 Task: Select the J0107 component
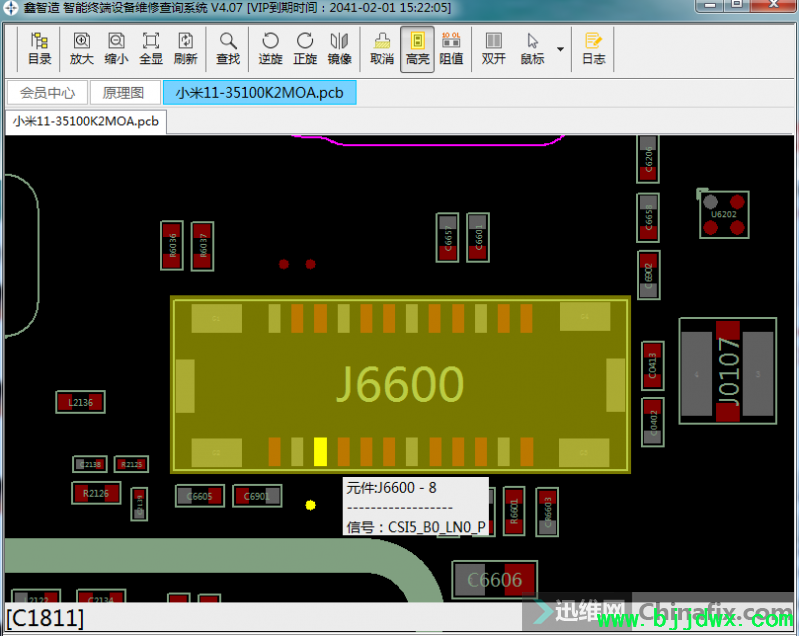coord(728,371)
